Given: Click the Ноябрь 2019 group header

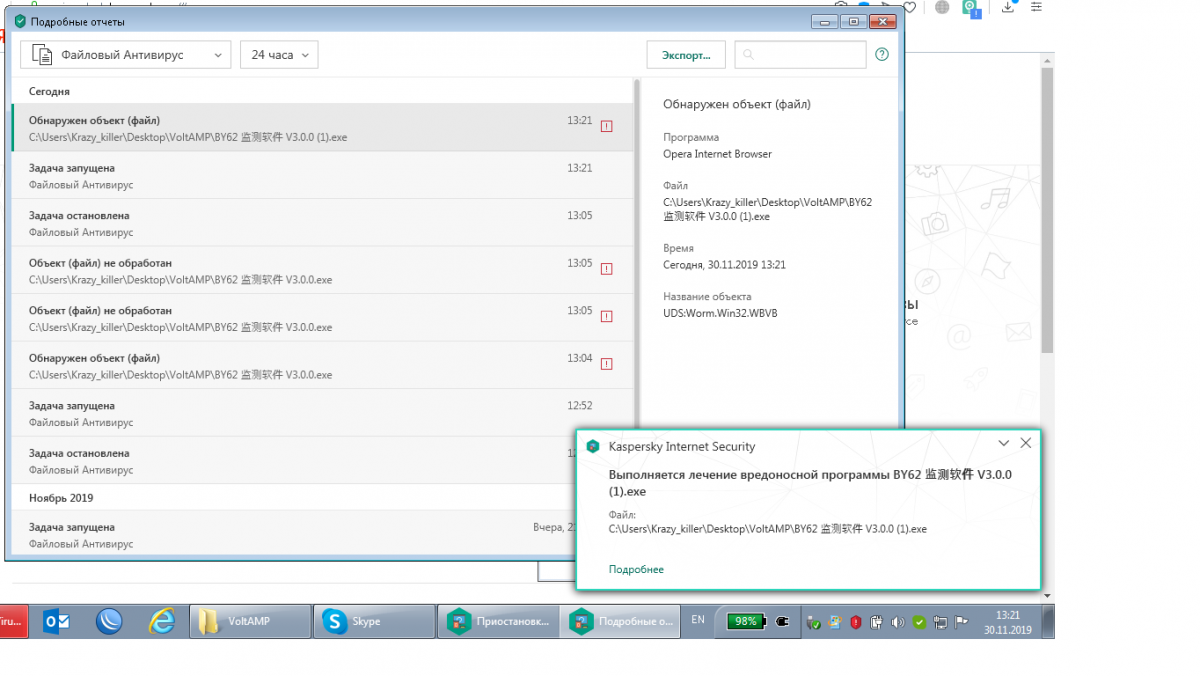Looking at the screenshot, I should (x=60, y=497).
